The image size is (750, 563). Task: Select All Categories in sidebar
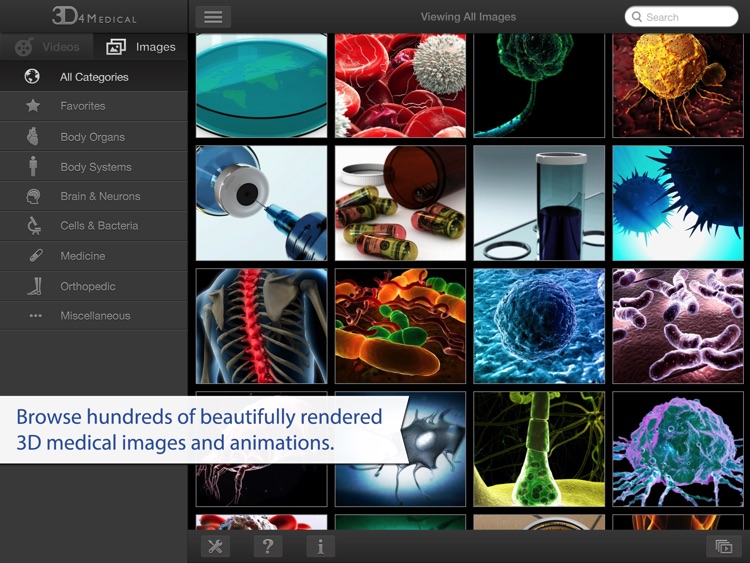coord(94,77)
